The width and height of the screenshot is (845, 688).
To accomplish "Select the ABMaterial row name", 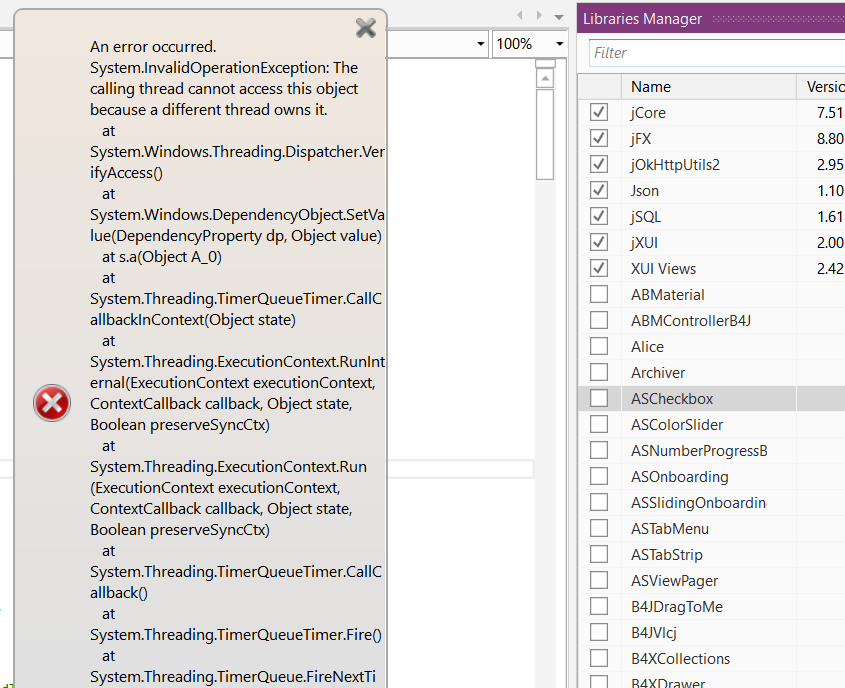I will coord(668,295).
